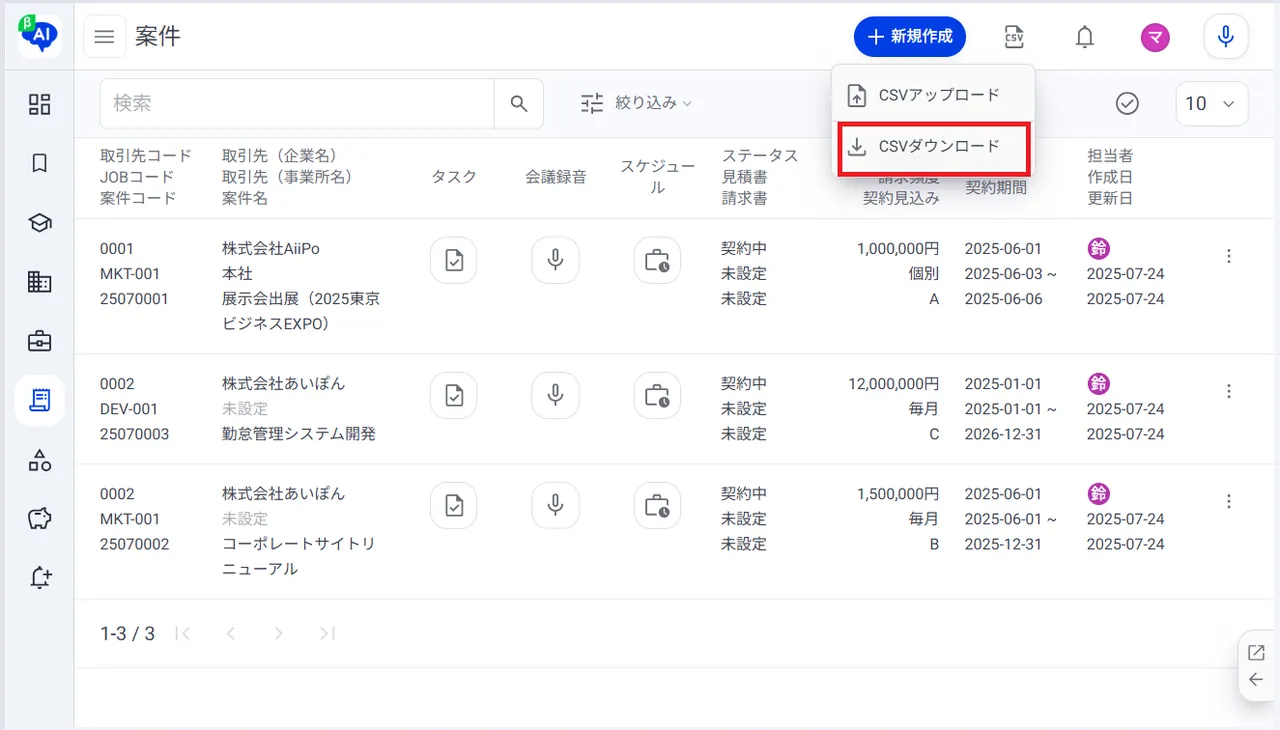Open the bookmark icon in sidebar
This screenshot has height=730, width=1280.
(40, 163)
